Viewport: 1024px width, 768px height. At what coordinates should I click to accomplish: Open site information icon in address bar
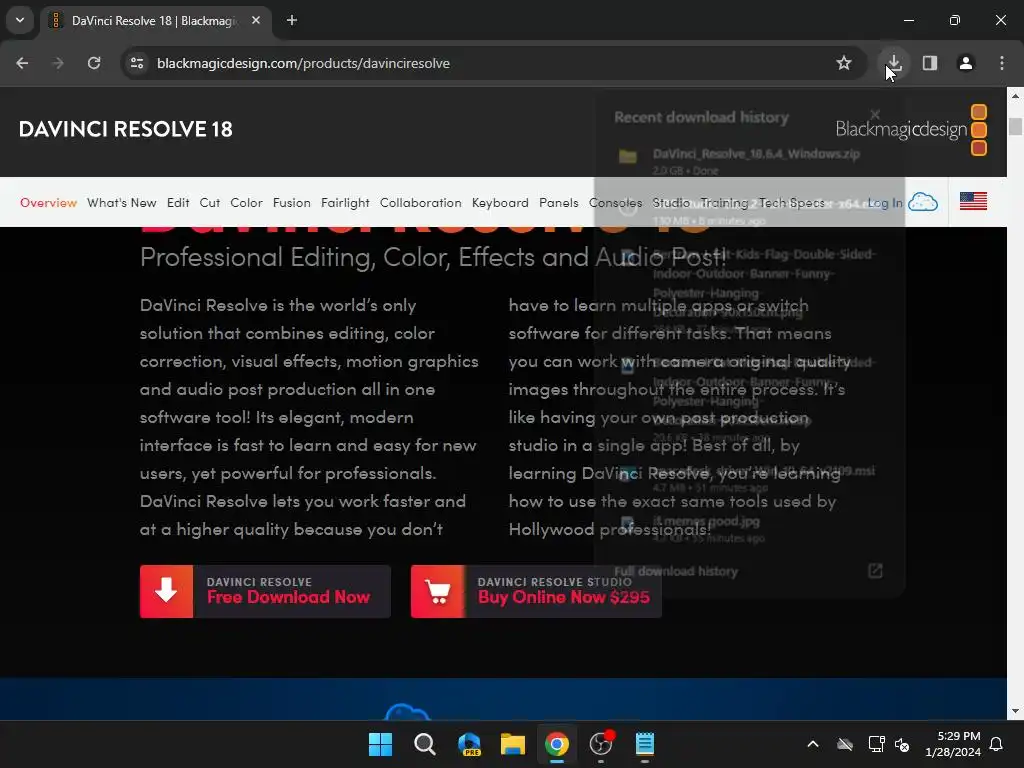pos(137,63)
